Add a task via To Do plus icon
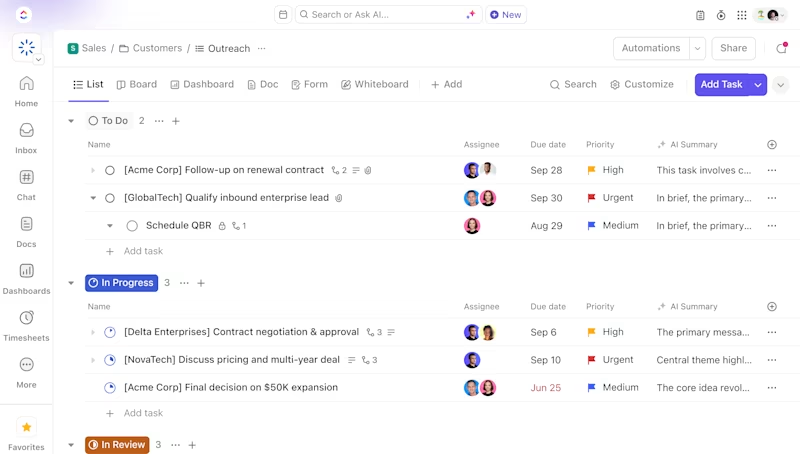Image resolution: width=800 pixels, height=454 pixels. coord(176,121)
